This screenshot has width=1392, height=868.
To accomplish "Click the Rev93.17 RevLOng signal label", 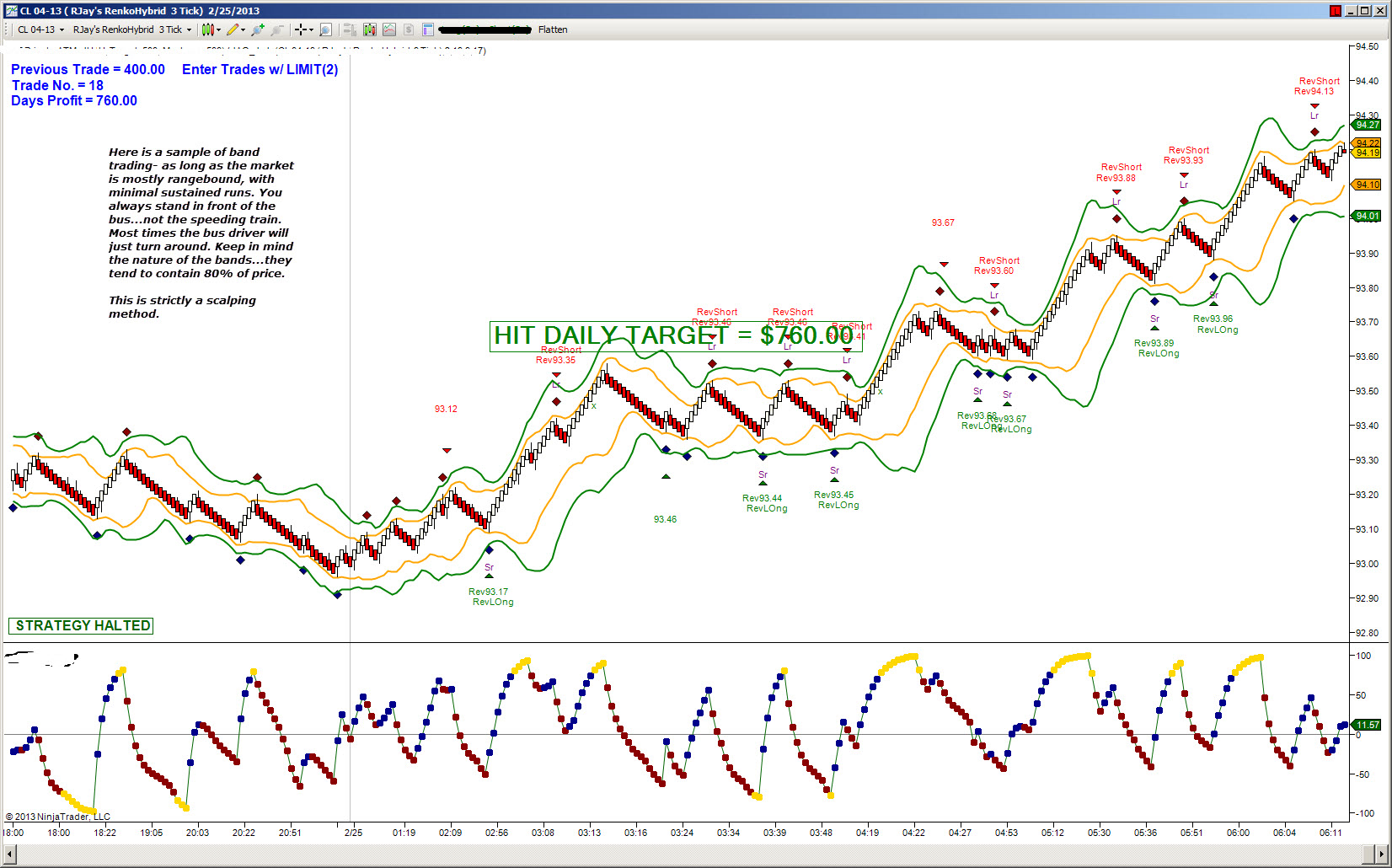I will [x=491, y=597].
